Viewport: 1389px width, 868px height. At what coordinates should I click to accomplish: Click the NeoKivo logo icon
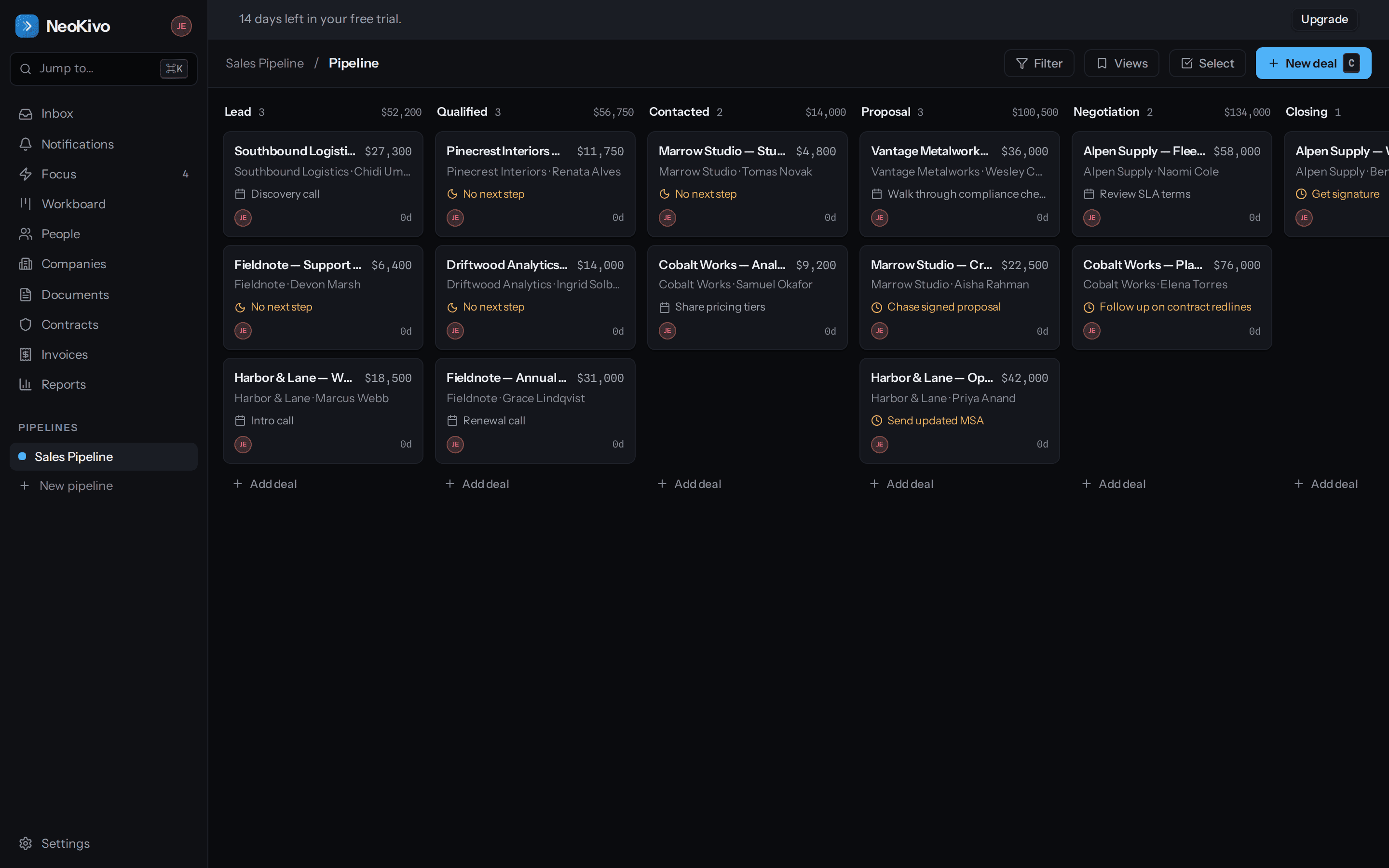point(27,26)
